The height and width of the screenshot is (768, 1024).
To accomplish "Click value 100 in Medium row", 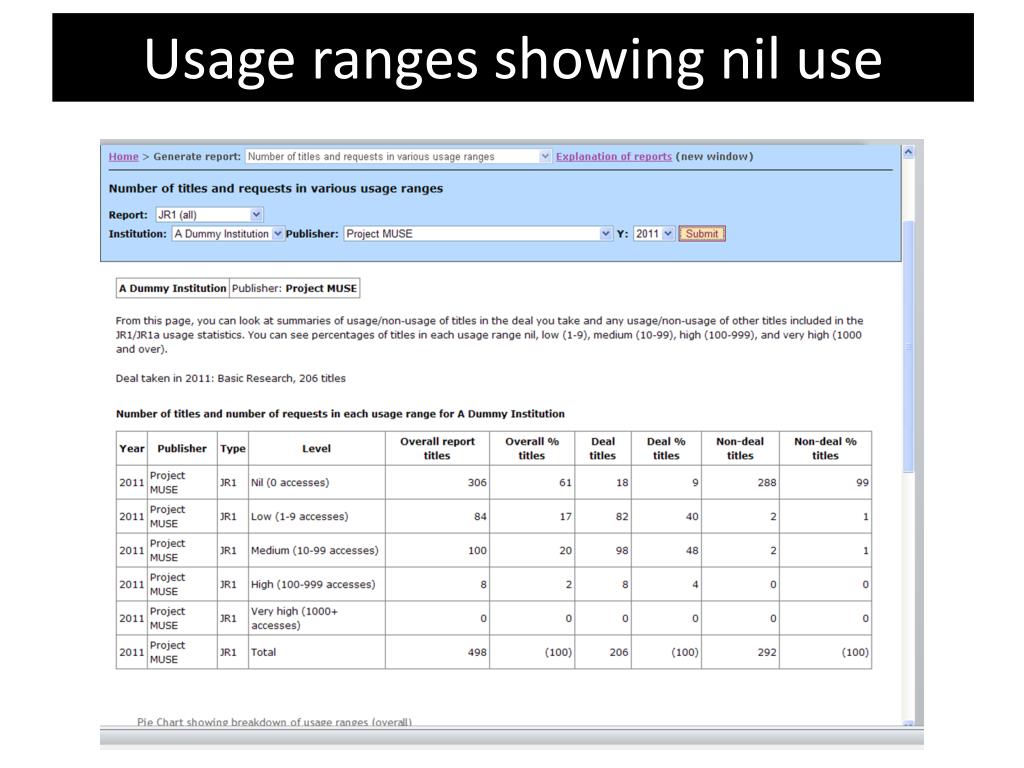I will coord(477,551).
